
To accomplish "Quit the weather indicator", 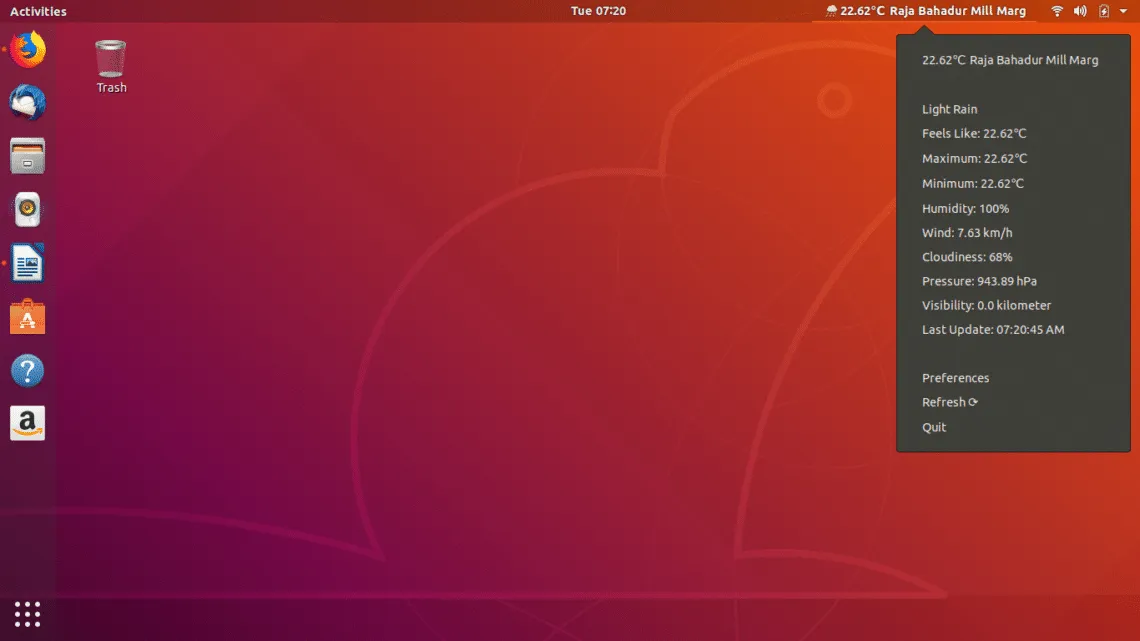I will pos(934,427).
